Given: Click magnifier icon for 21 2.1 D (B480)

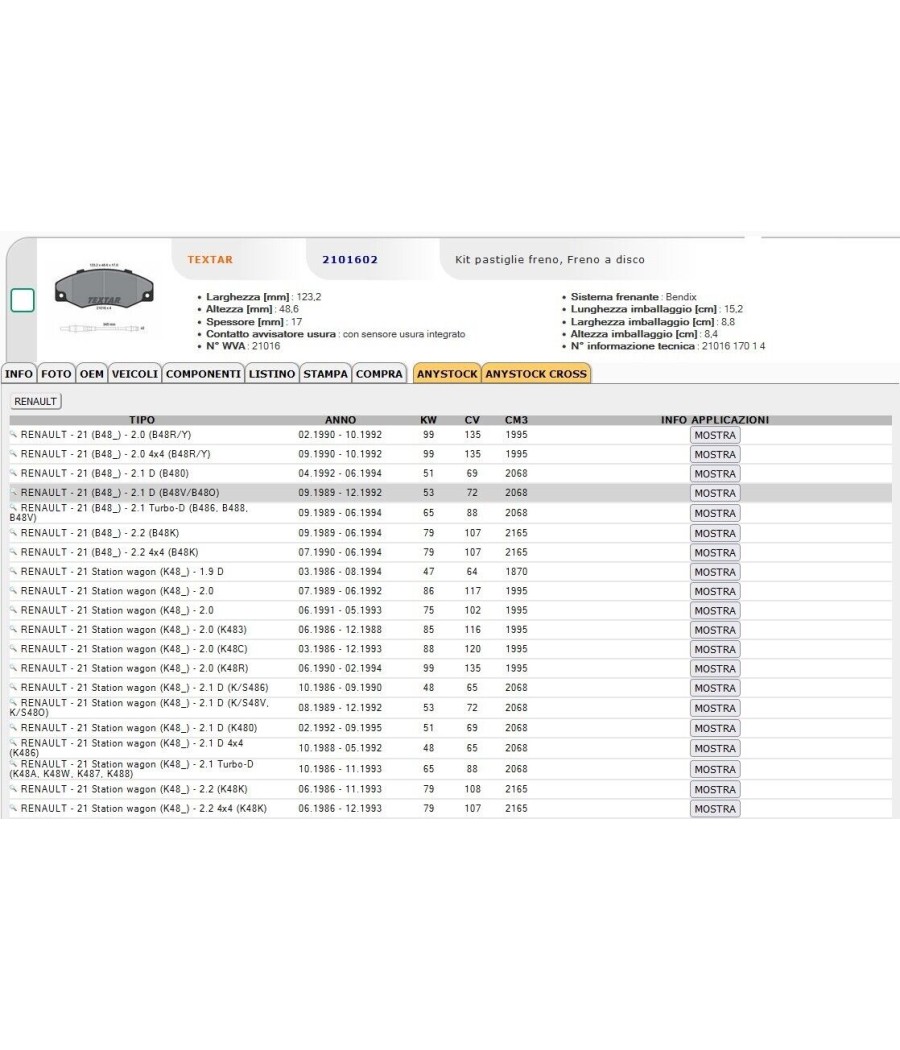Looking at the screenshot, I should point(13,473).
